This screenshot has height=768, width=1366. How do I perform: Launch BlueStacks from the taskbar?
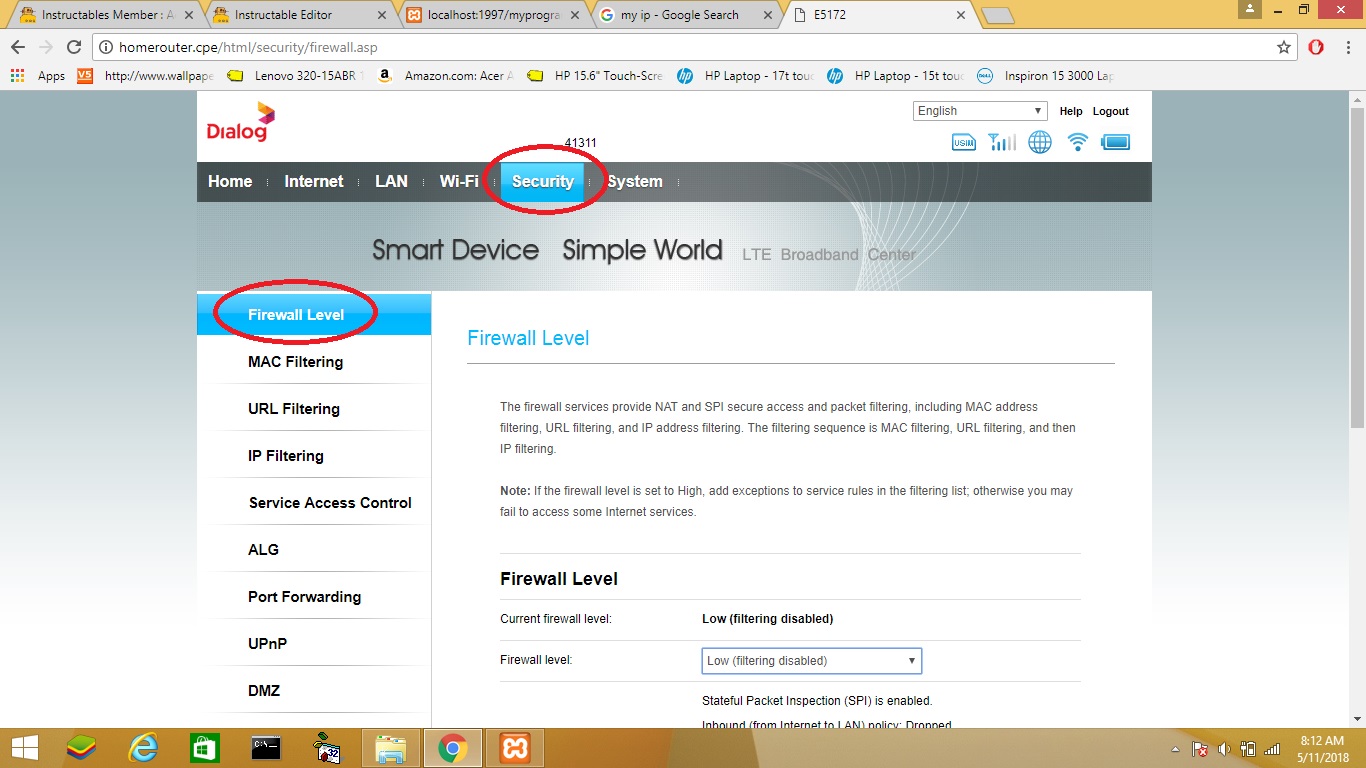point(82,748)
